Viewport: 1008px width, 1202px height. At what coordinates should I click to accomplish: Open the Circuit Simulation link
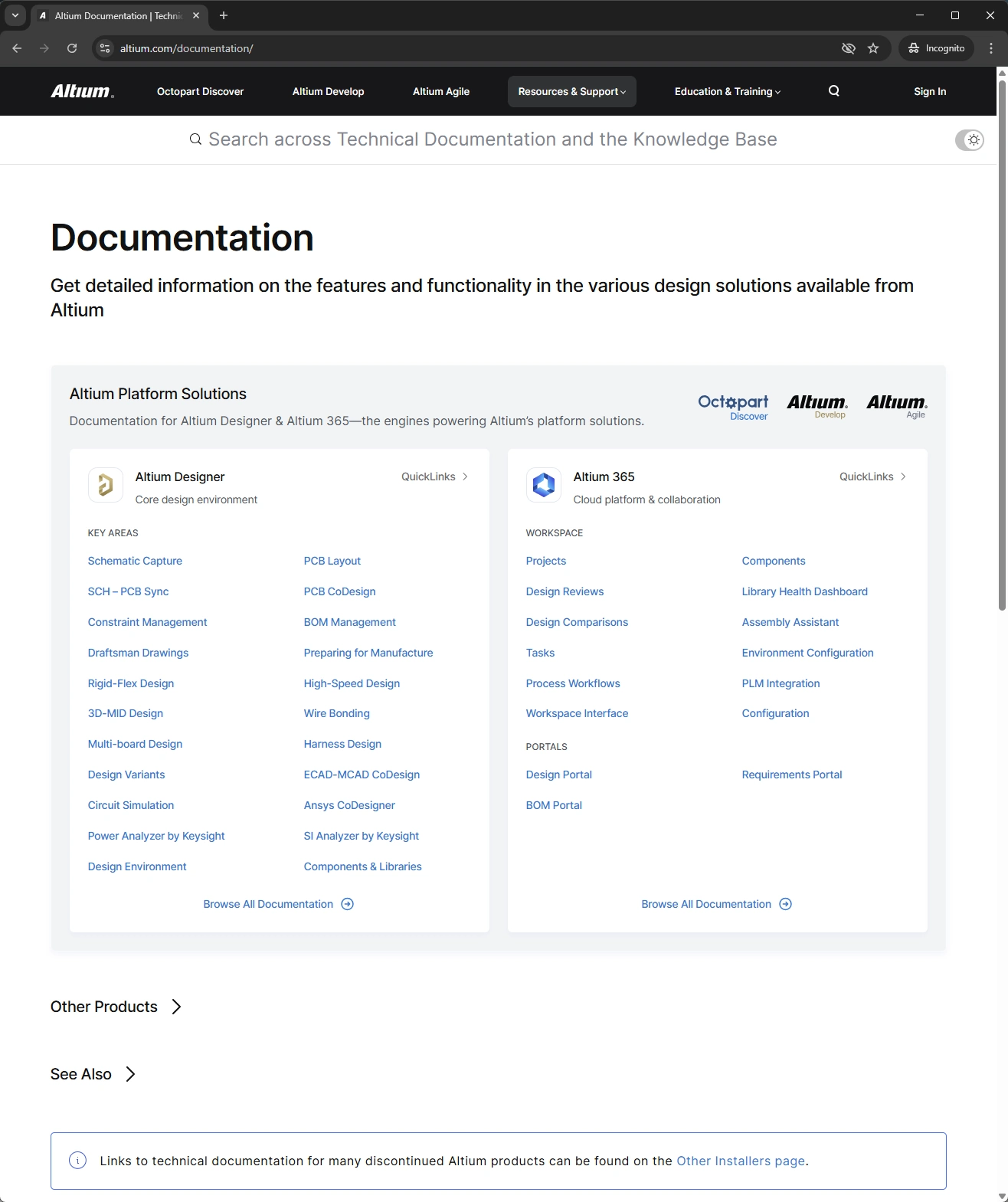pyautogui.click(x=131, y=805)
